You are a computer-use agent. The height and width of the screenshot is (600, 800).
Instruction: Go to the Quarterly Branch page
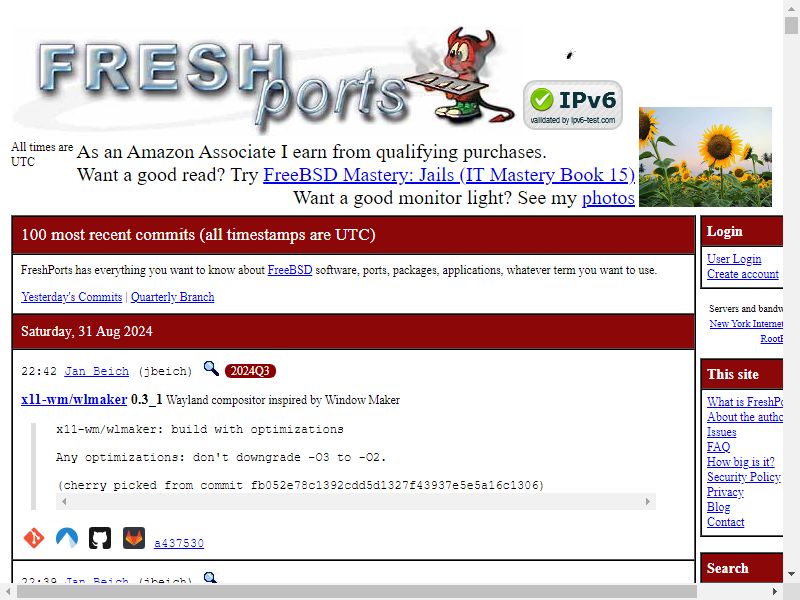pyautogui.click(x=172, y=297)
